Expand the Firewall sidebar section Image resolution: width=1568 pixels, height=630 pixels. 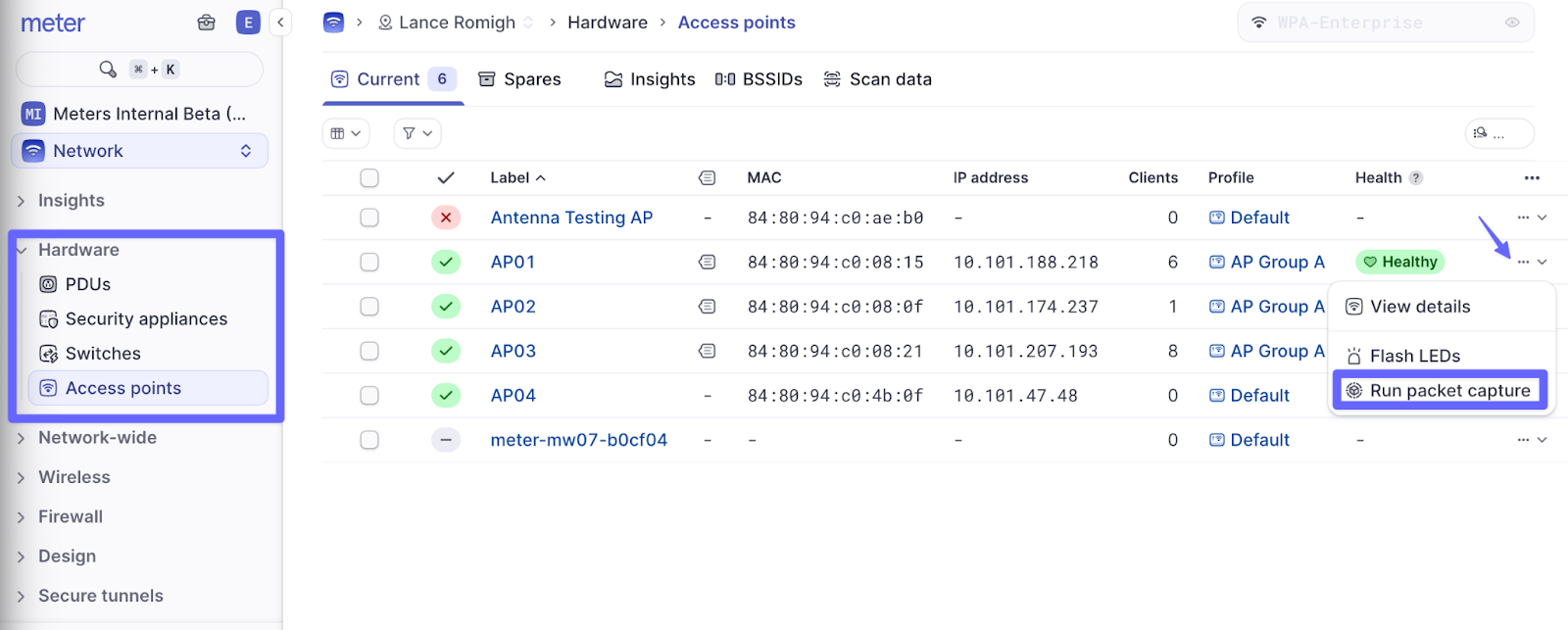tap(71, 516)
